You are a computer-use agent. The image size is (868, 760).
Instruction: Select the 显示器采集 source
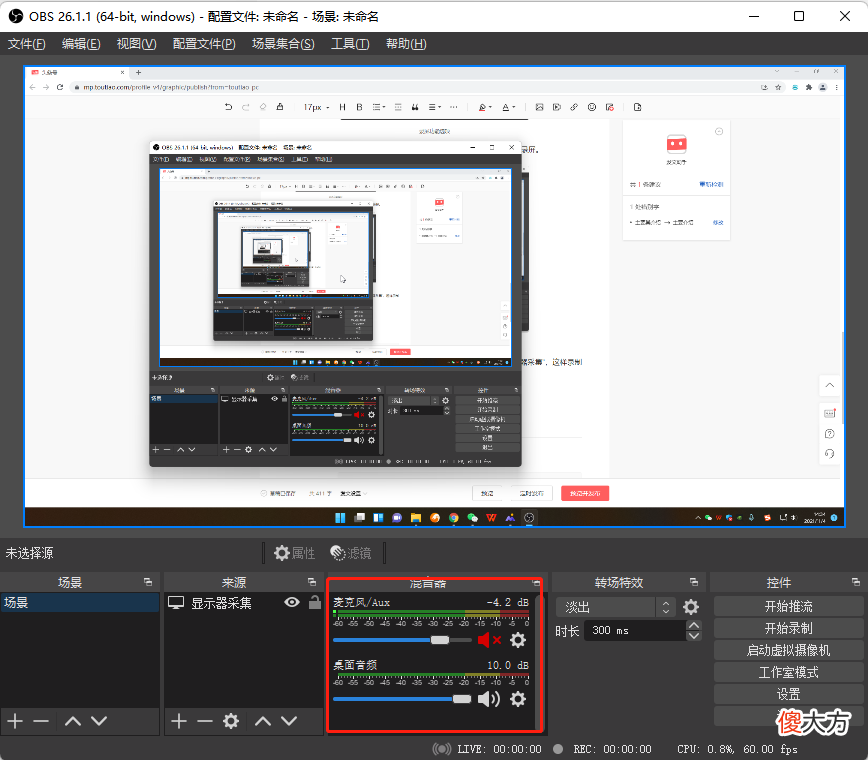(221, 603)
